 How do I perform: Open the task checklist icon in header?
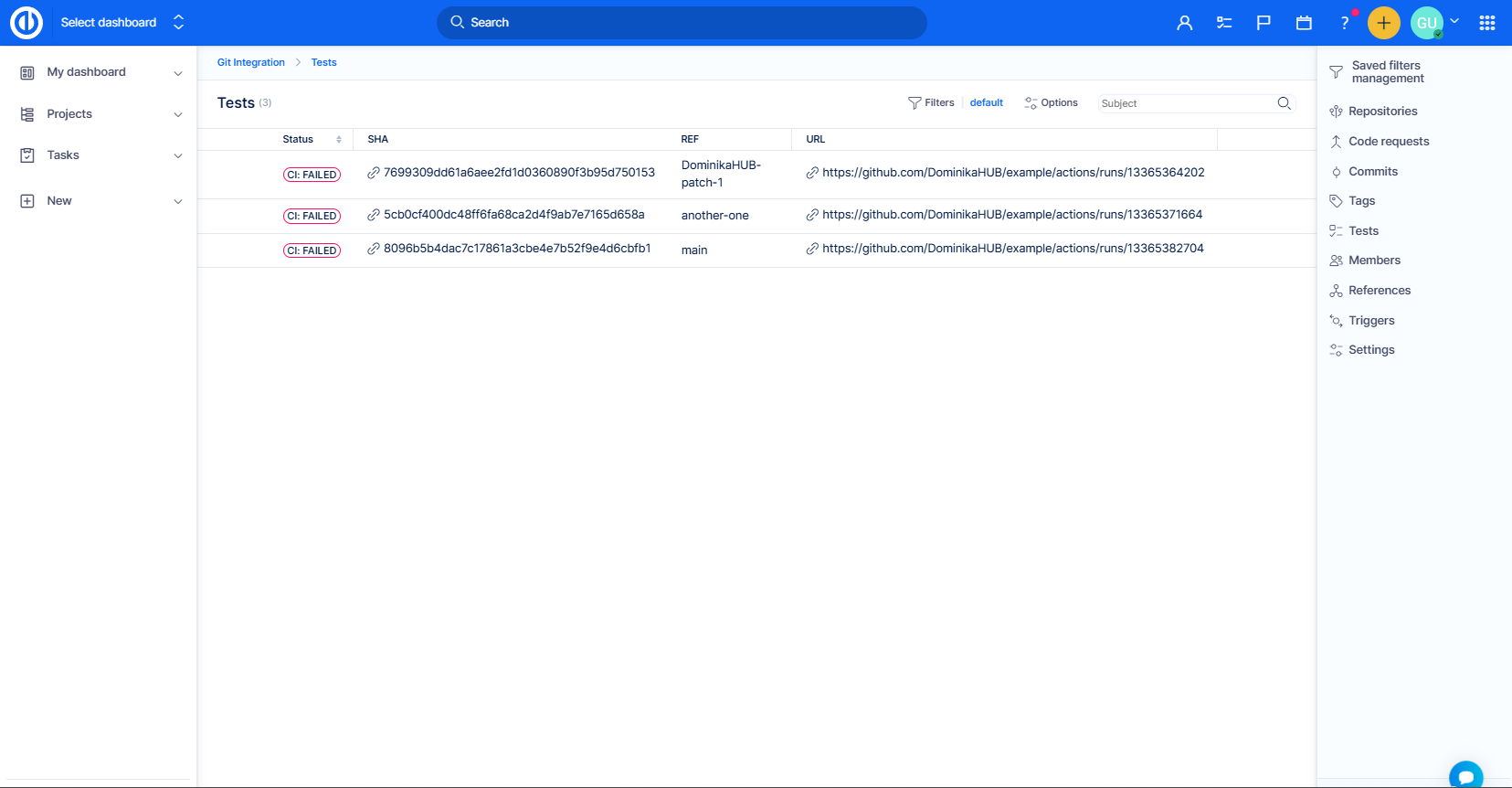click(x=1224, y=23)
